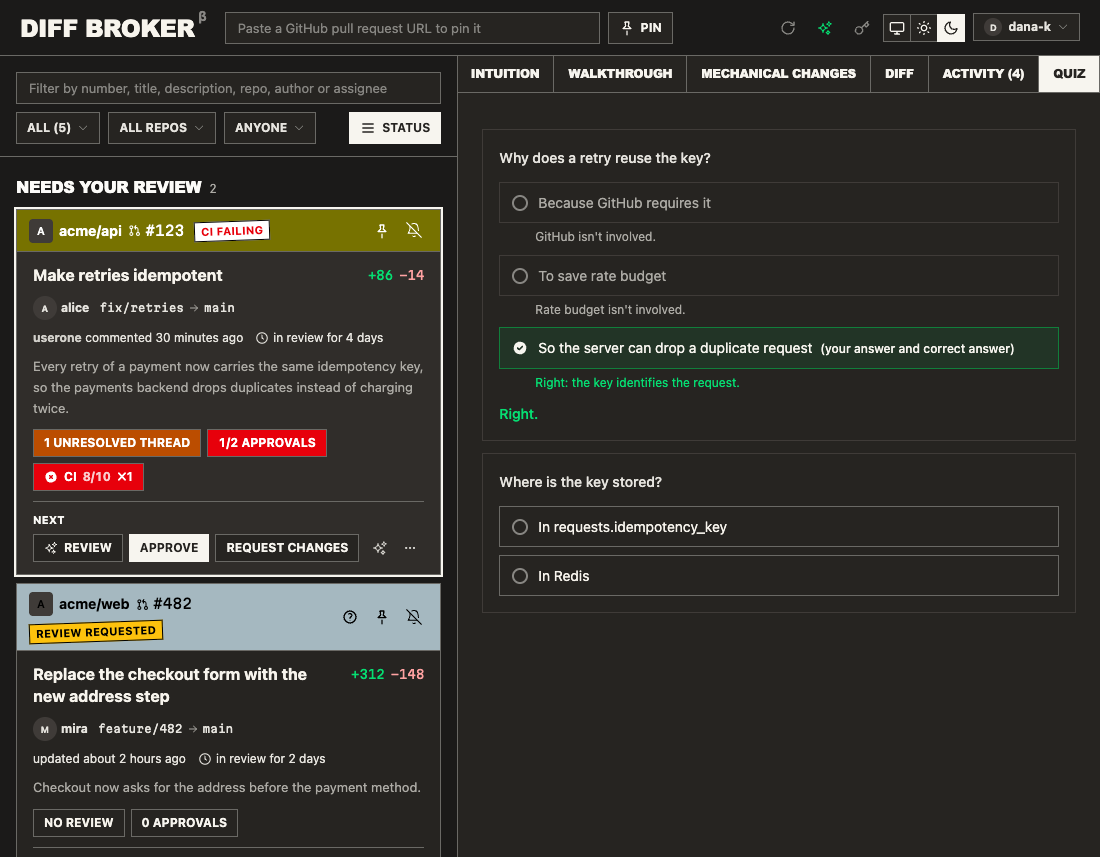Open the ALL (5) filter dropdown

pyautogui.click(x=58, y=128)
